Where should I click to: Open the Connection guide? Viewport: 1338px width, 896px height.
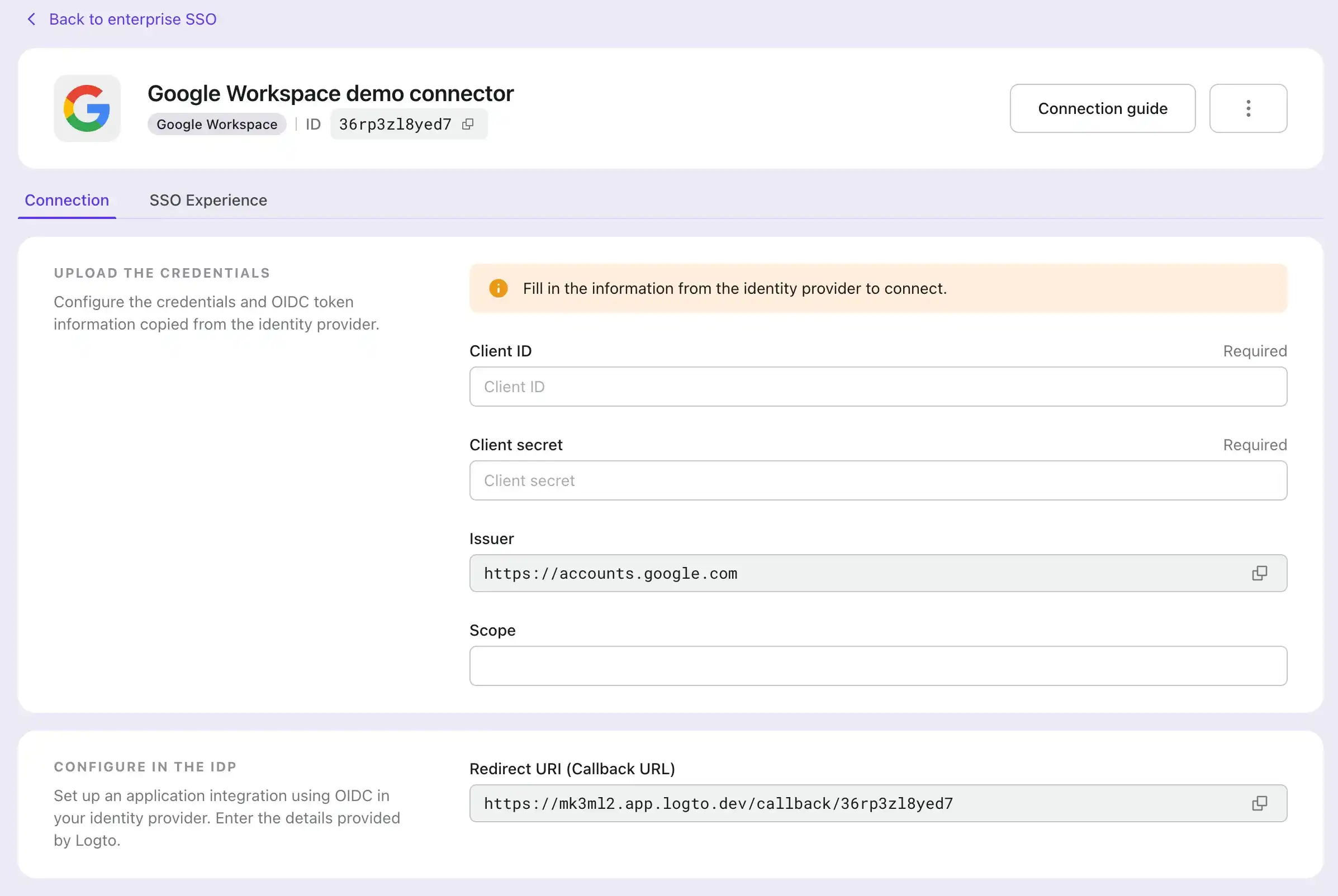[1102, 108]
